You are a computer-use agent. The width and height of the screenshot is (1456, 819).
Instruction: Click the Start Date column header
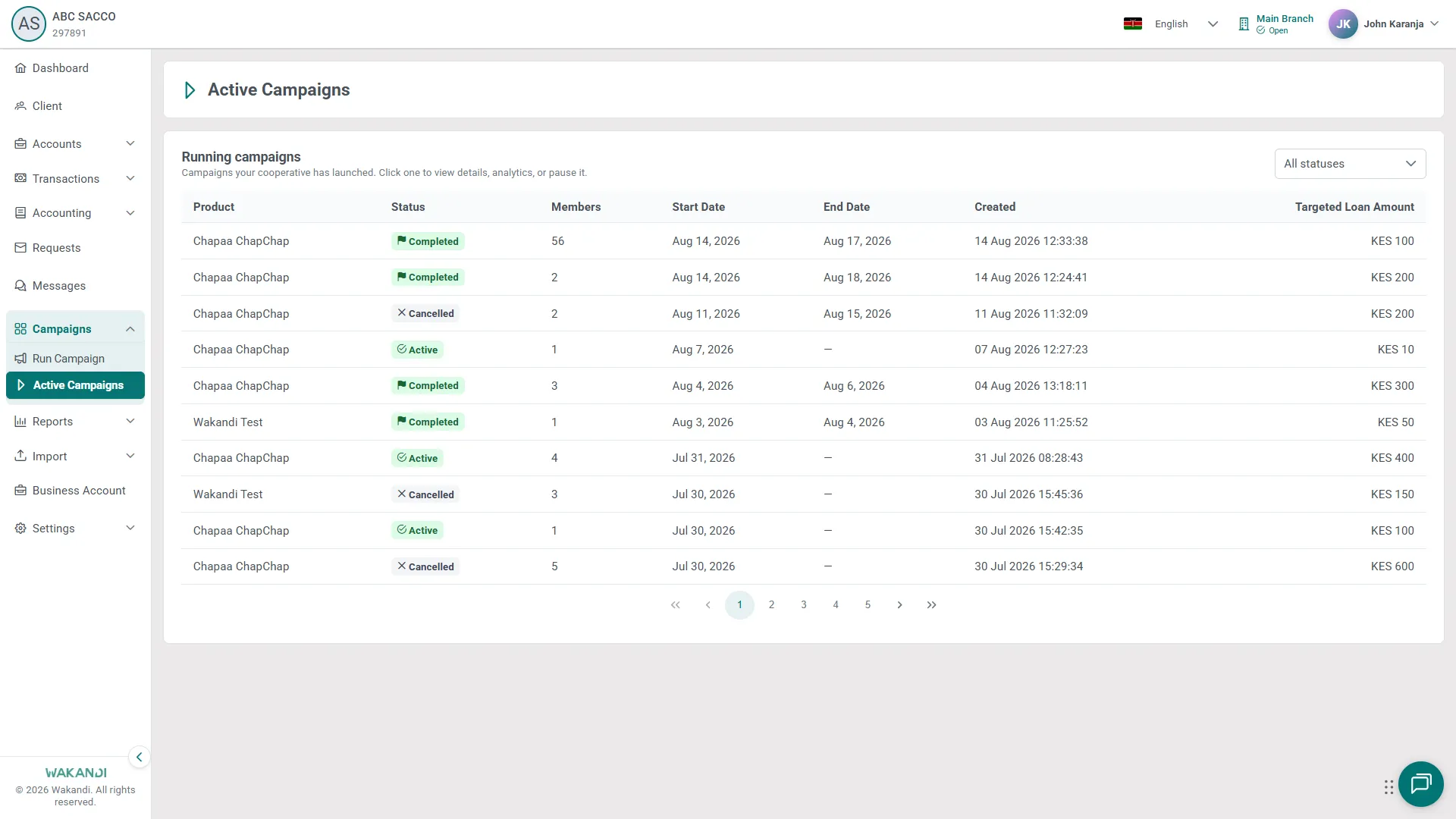click(x=698, y=207)
